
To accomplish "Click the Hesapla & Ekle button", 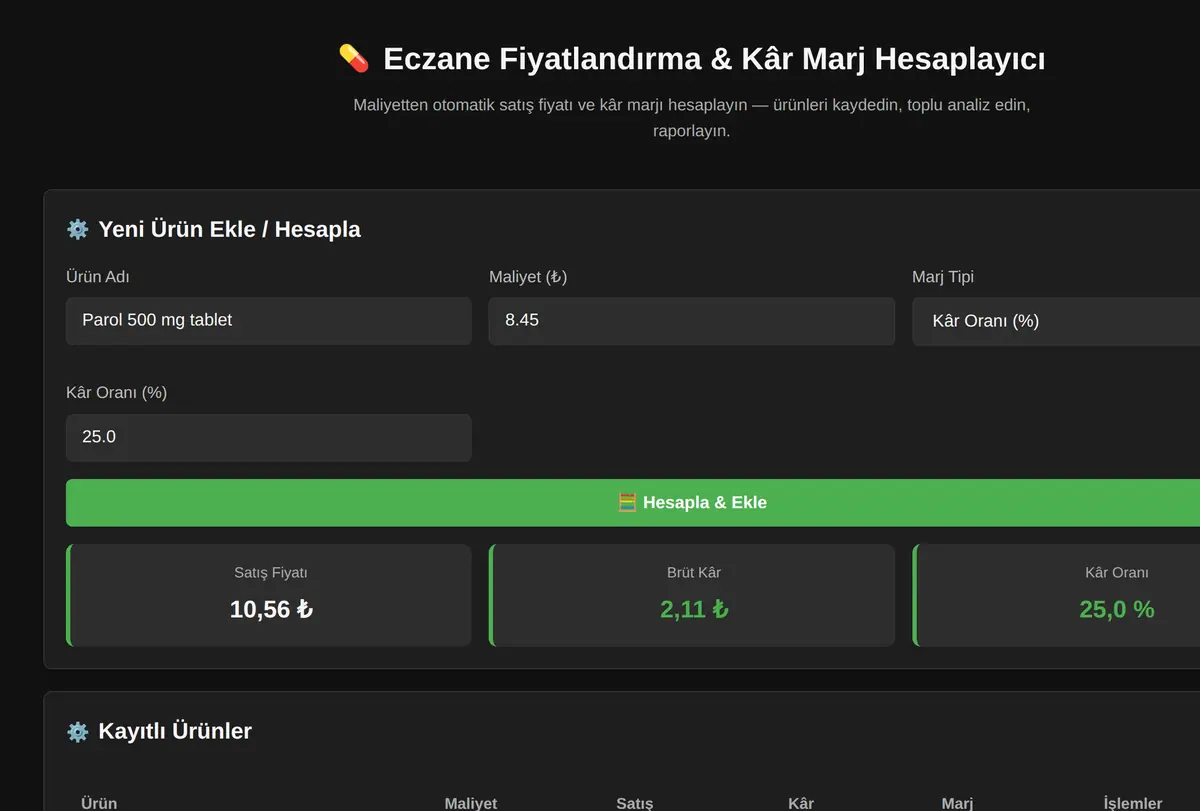I will click(x=633, y=502).
